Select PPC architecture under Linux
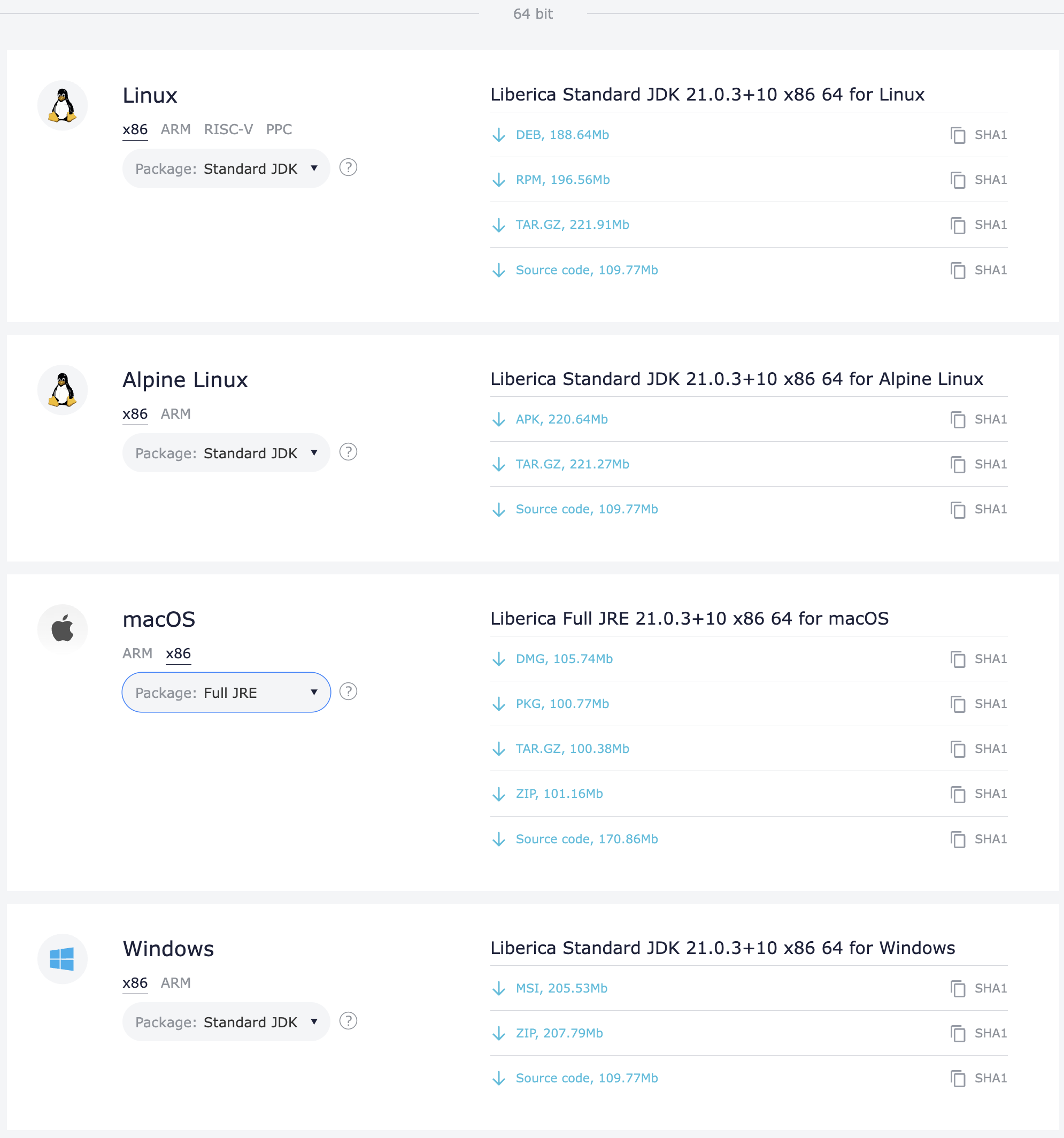1064x1138 pixels. [x=279, y=130]
